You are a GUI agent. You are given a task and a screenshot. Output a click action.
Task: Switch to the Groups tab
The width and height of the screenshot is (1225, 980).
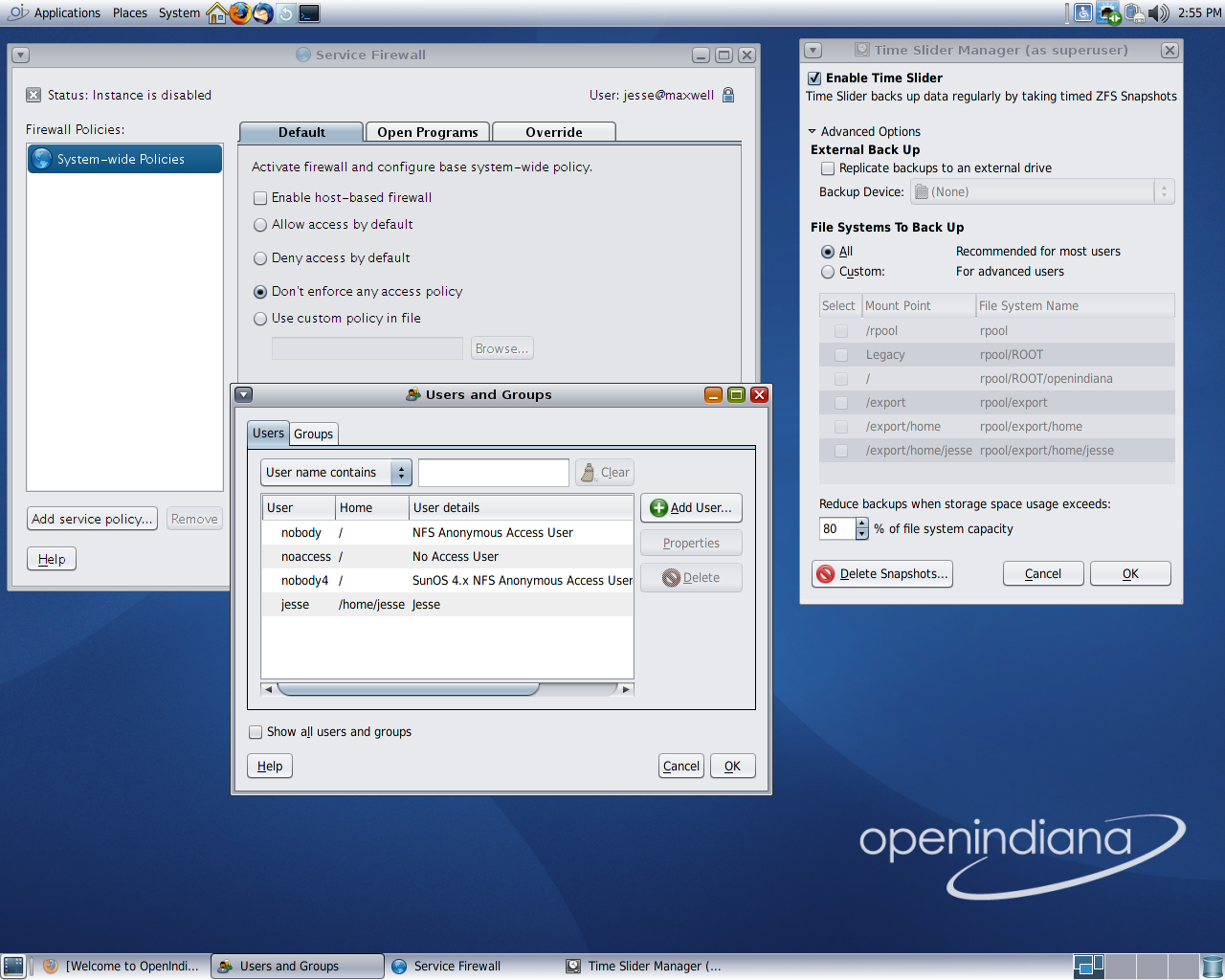tap(314, 434)
